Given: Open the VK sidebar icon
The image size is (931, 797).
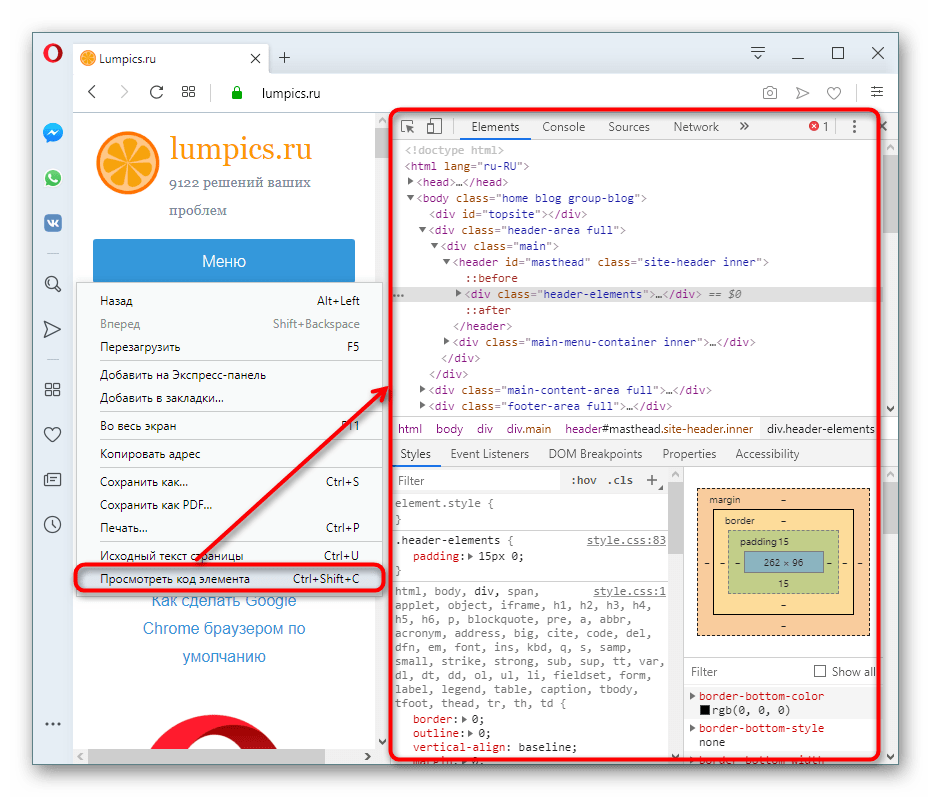Looking at the screenshot, I should click(53, 223).
